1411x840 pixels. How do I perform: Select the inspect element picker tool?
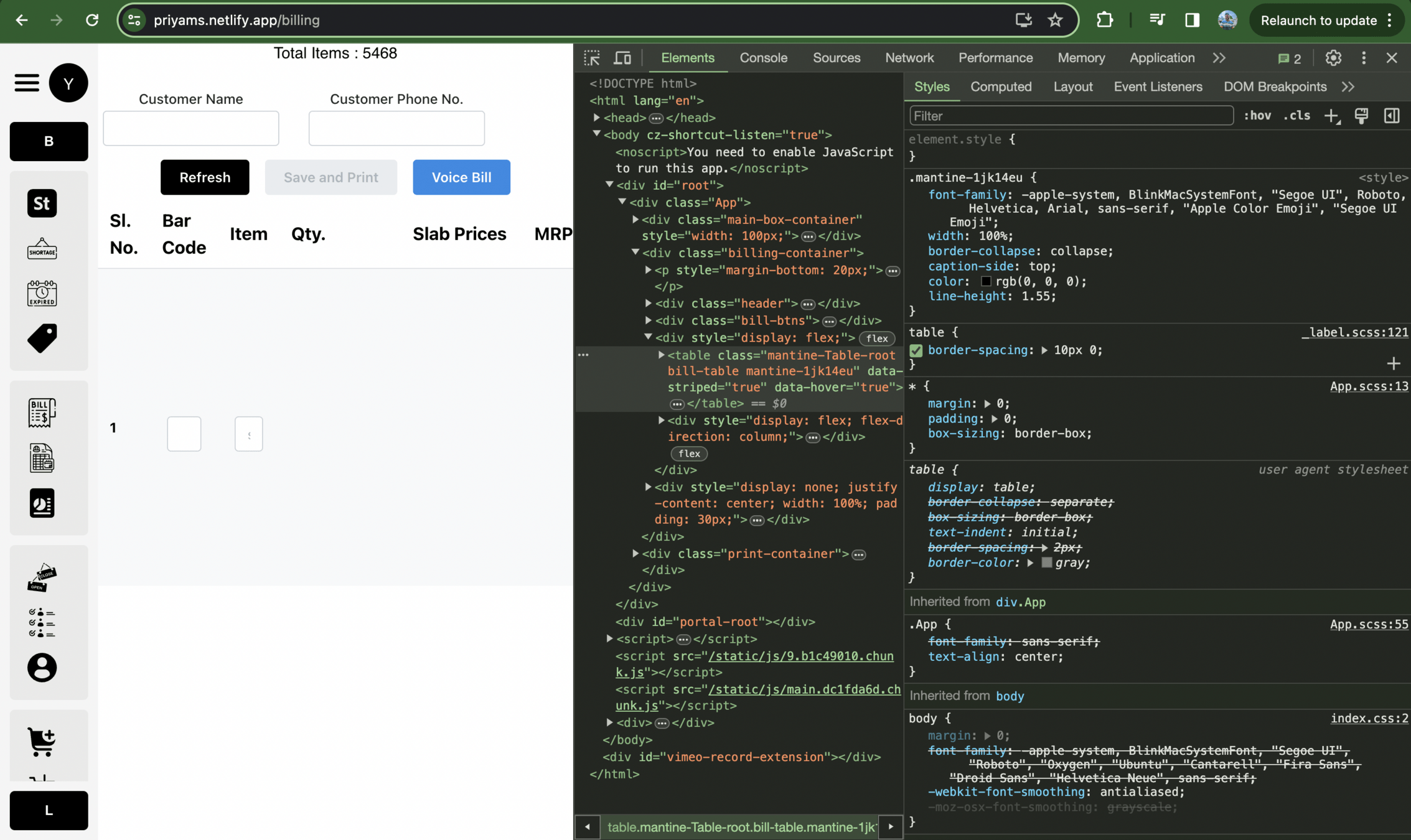[592, 58]
